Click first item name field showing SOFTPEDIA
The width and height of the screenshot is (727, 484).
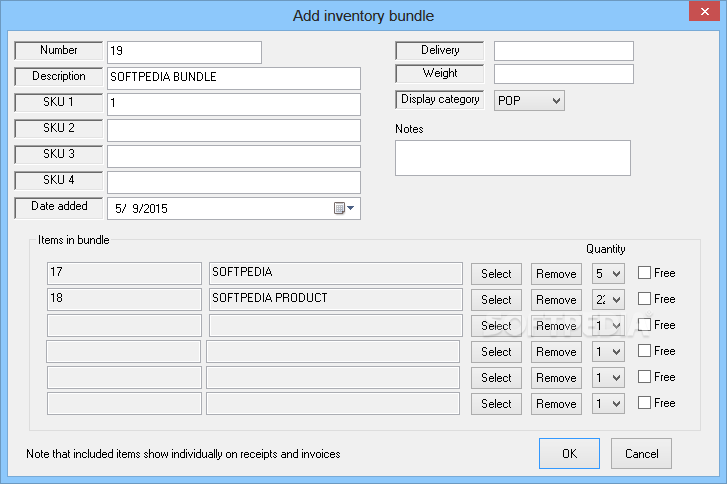(x=336, y=273)
